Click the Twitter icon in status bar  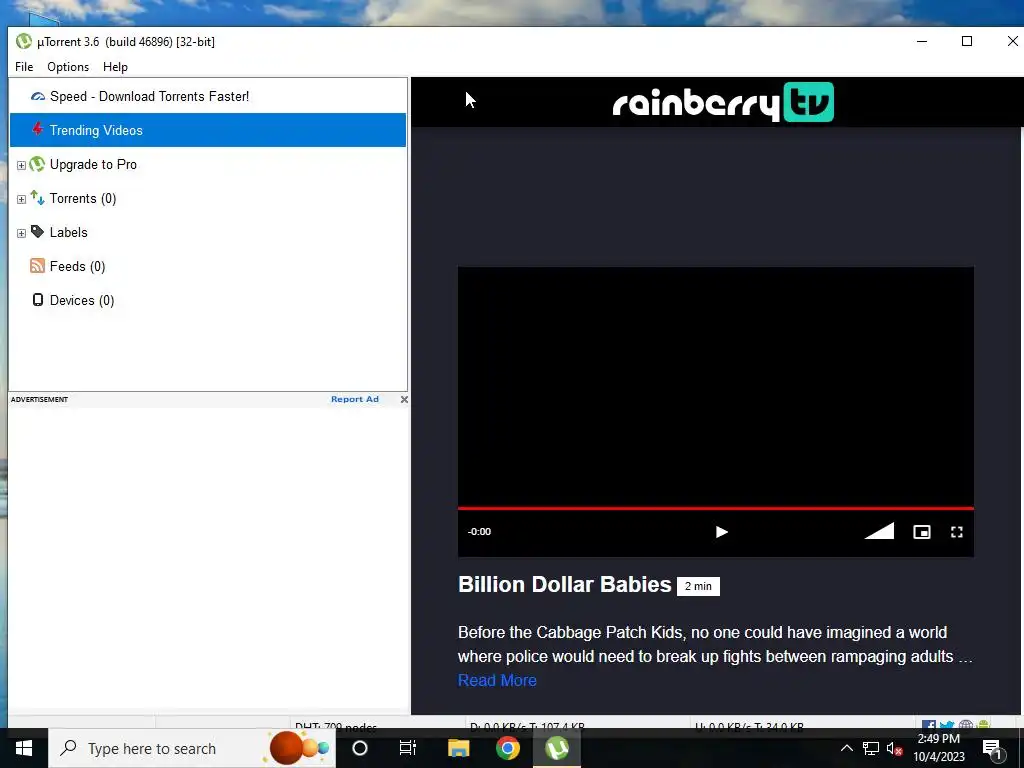[946, 724]
